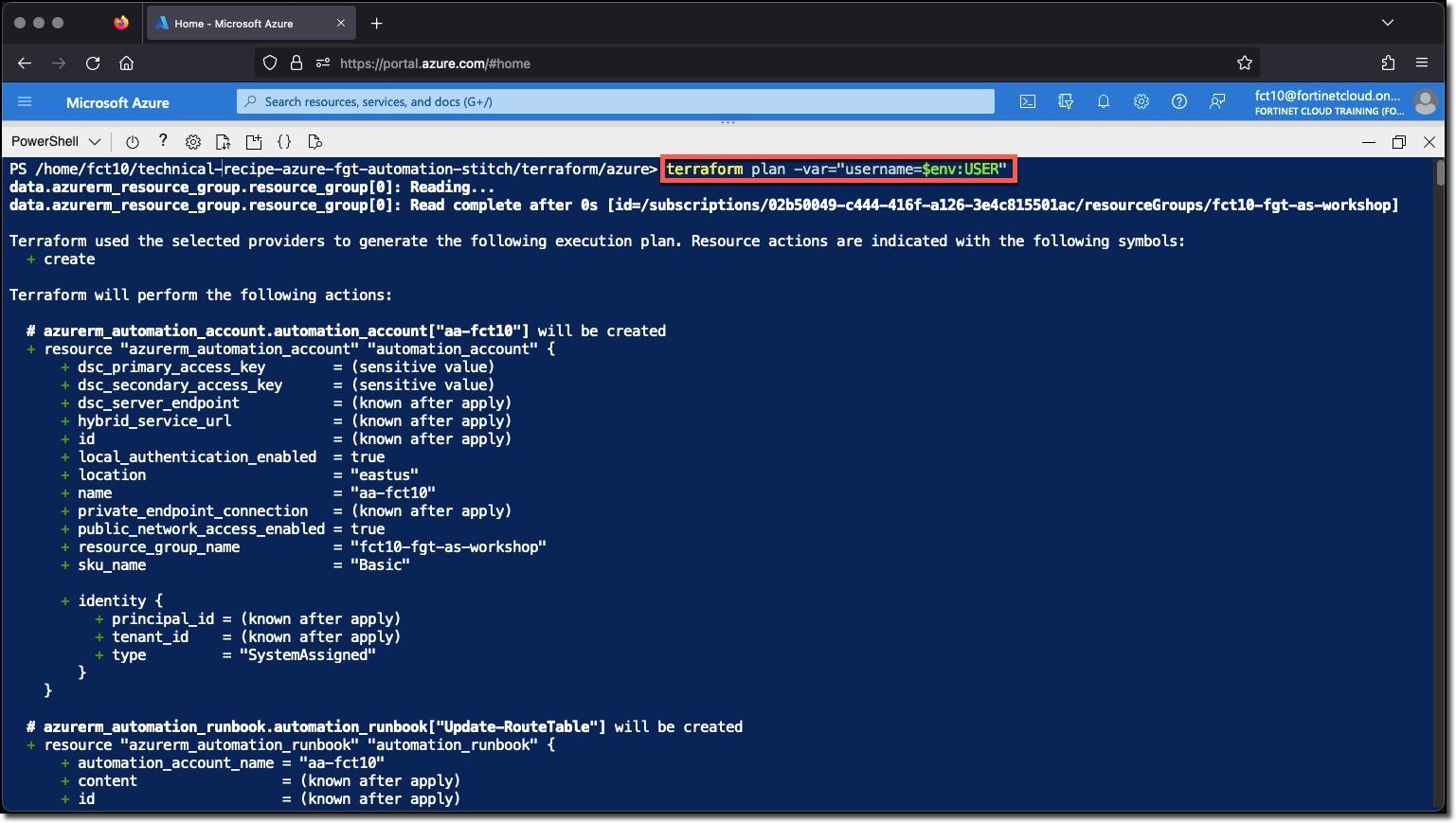The image size is (1456, 823).
Task: Go forward one page
Action: click(x=59, y=63)
